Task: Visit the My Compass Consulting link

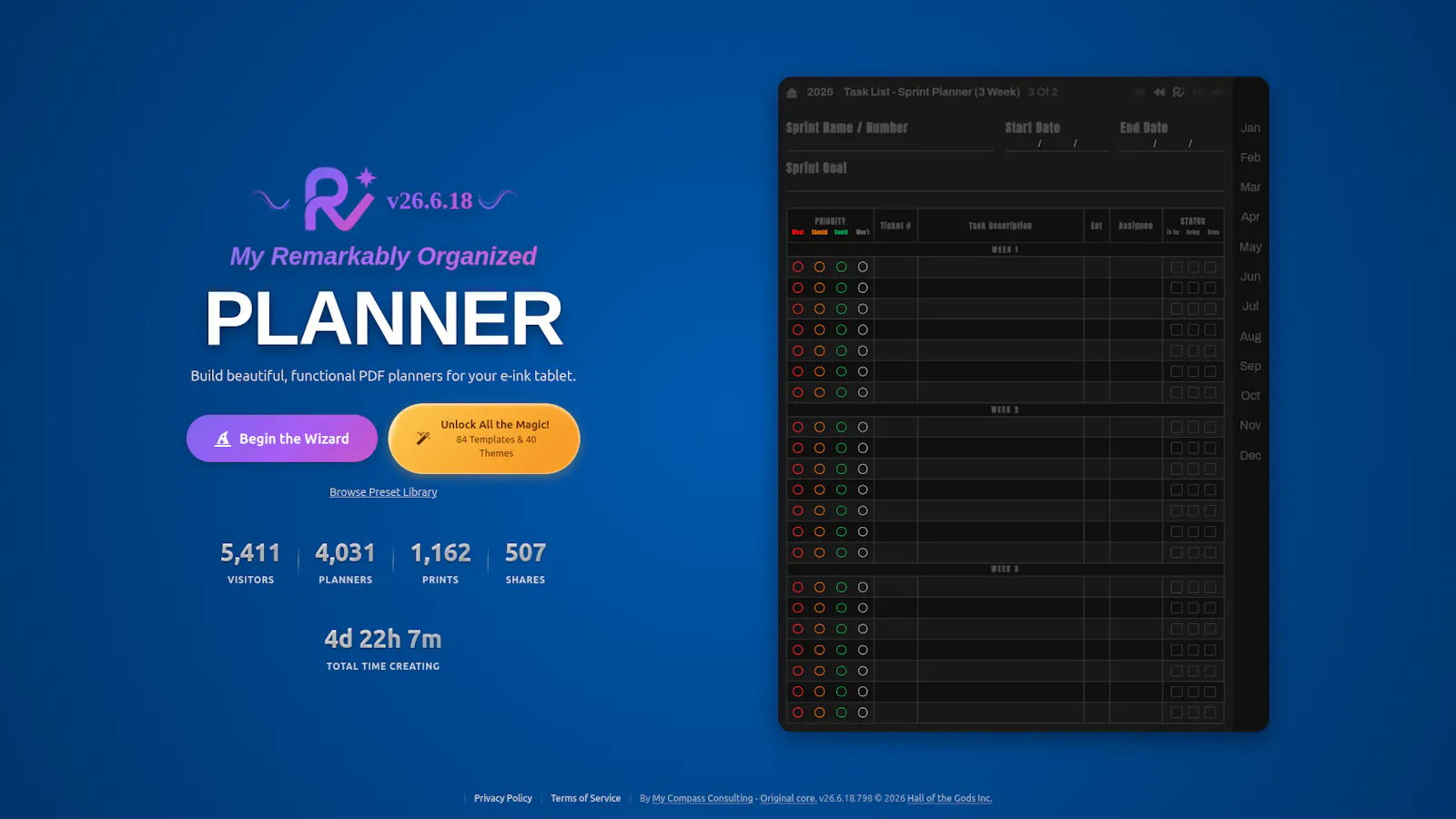Action: (703, 798)
